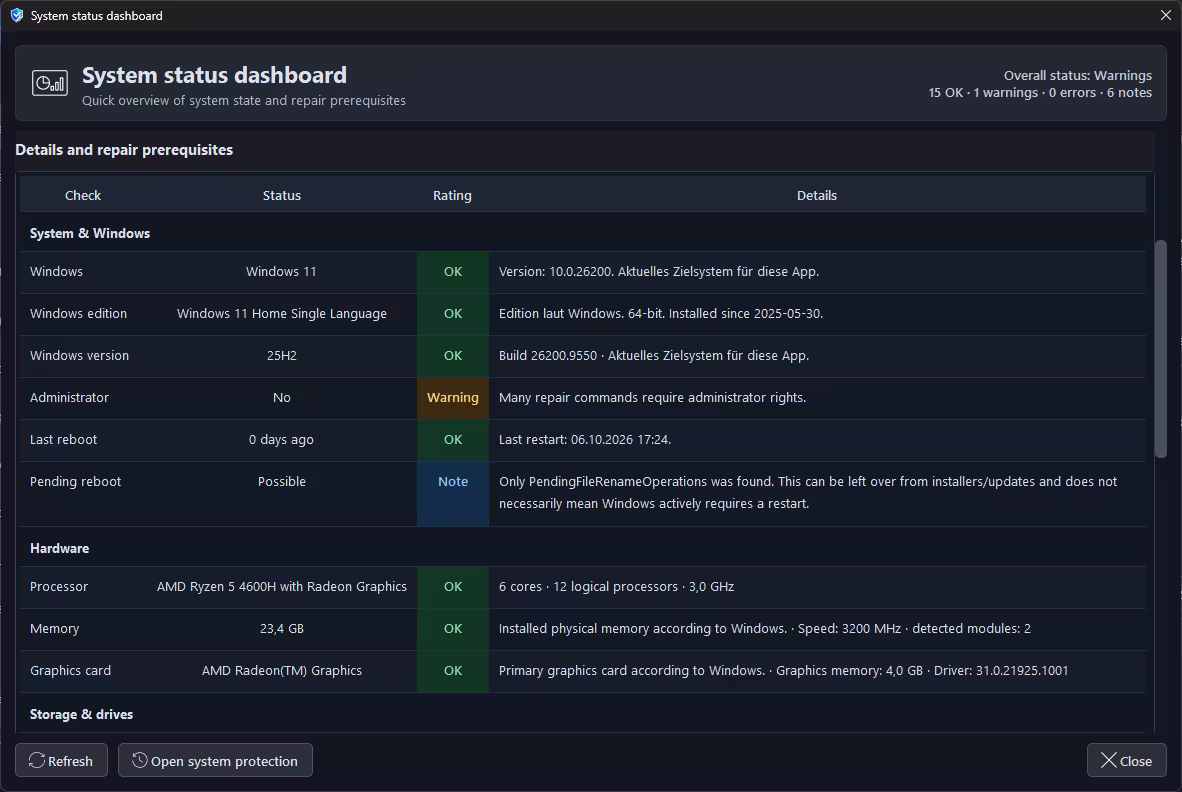Screen dimensions: 1182x792
Task: Open system protection
Action: click(x=215, y=760)
